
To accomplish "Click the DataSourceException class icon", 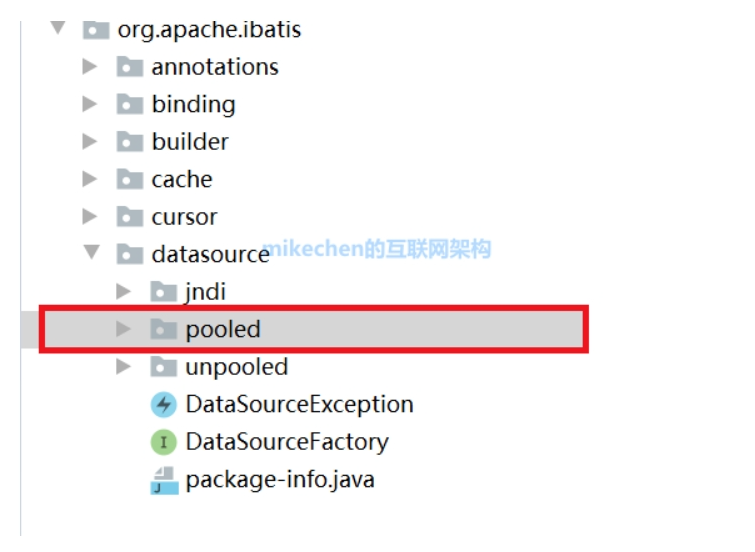I will click(x=163, y=405).
